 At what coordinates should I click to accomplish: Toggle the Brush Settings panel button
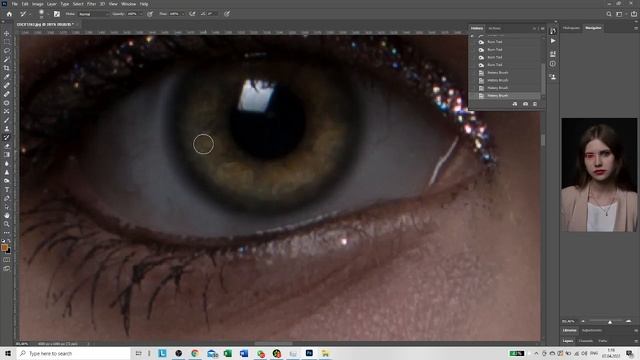point(57,14)
